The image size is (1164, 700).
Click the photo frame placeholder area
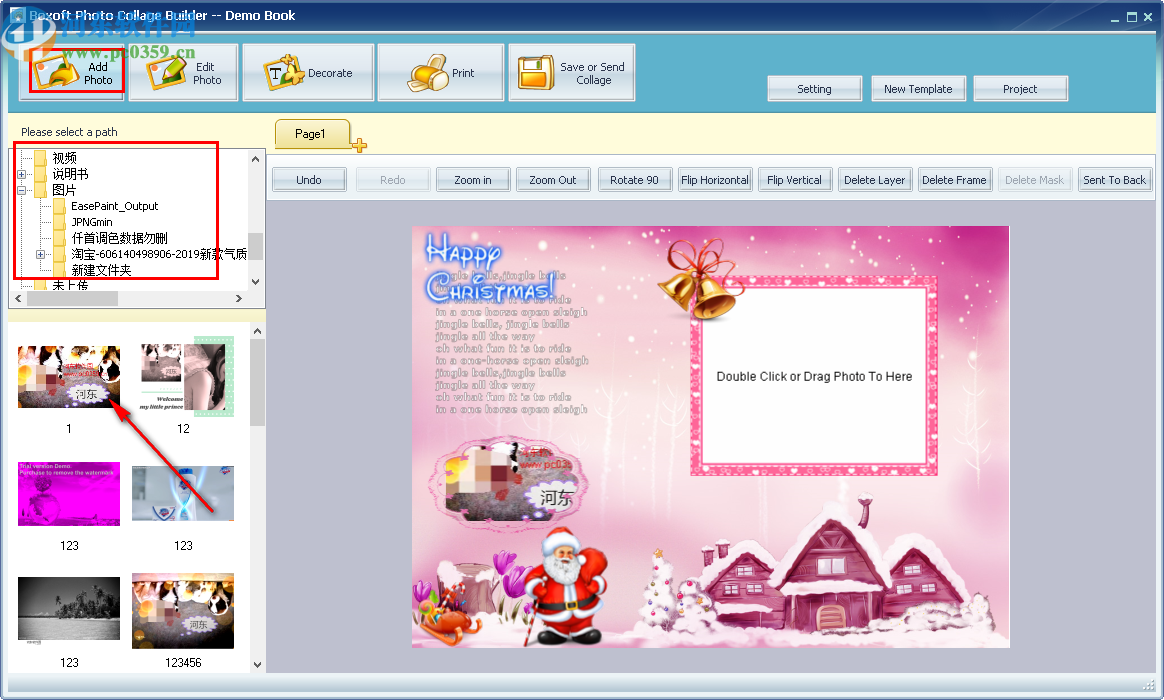coord(814,377)
